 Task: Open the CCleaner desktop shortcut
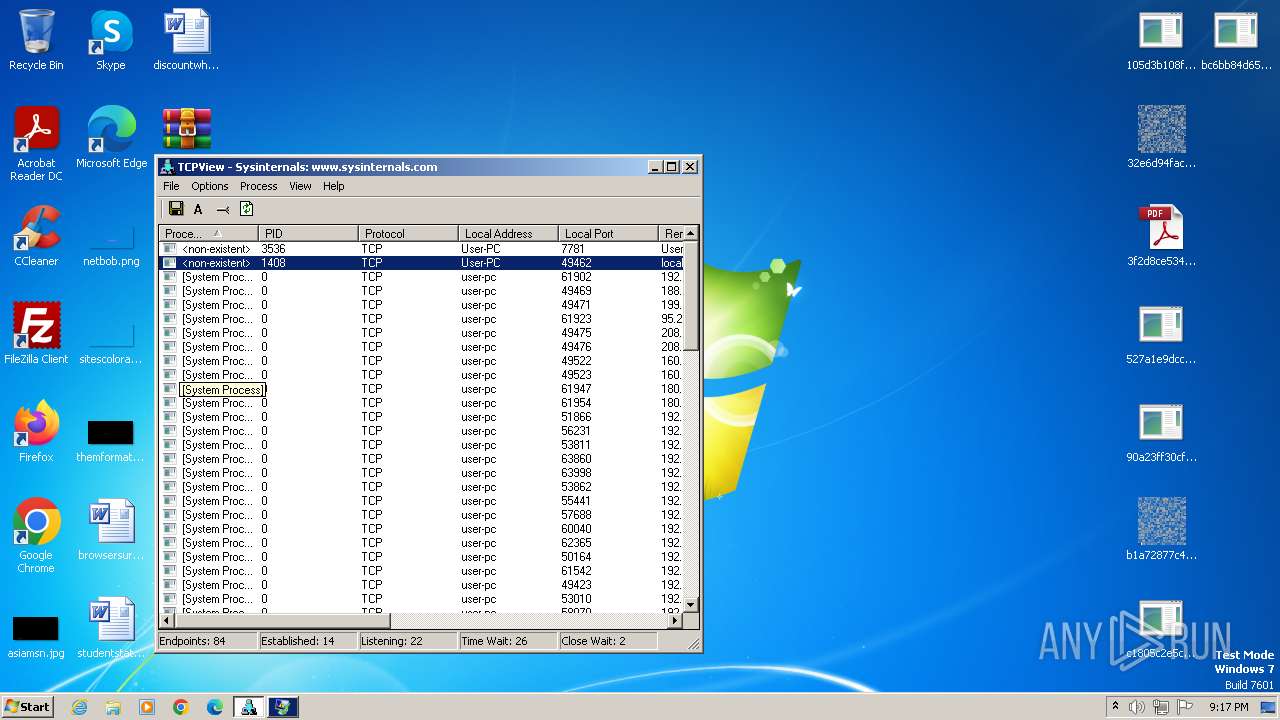[x=36, y=236]
